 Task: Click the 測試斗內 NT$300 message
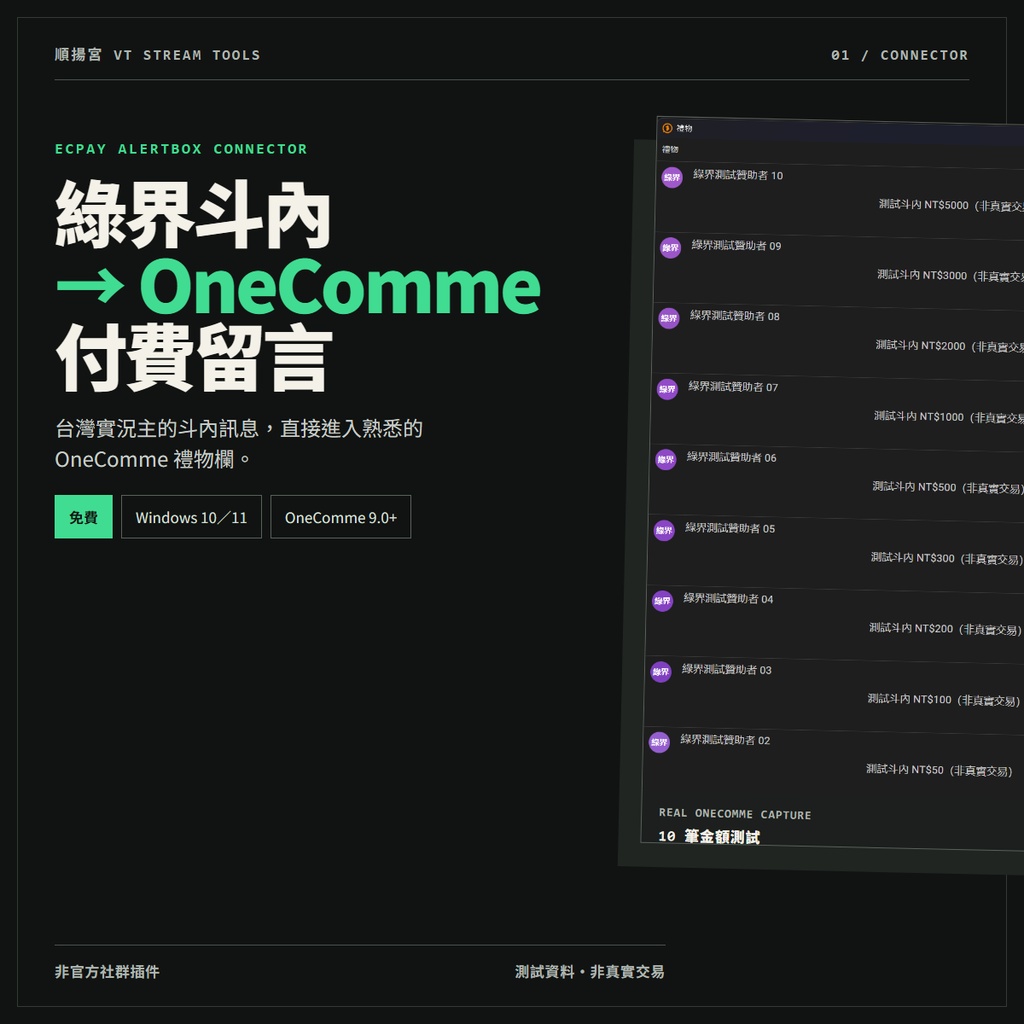[946, 558]
